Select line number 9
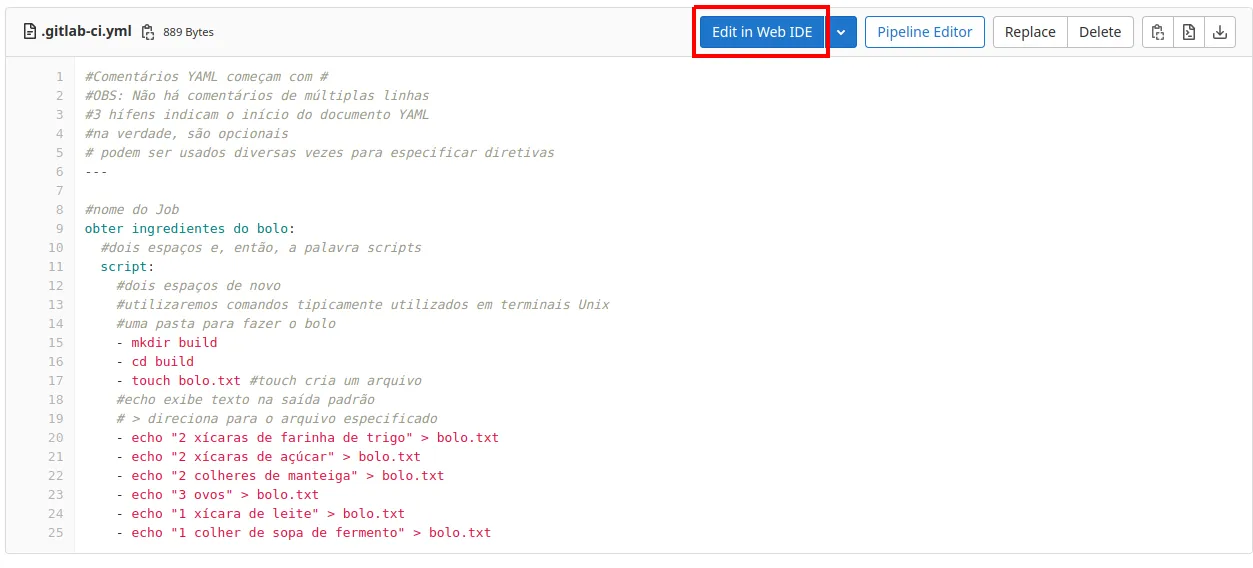The width and height of the screenshot is (1253, 568). (x=59, y=229)
